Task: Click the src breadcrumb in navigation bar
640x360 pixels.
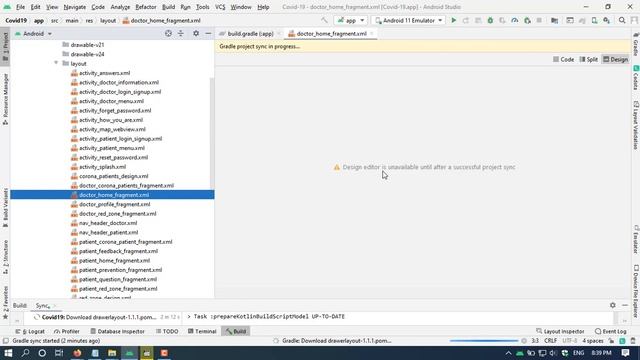Action: click(54, 20)
